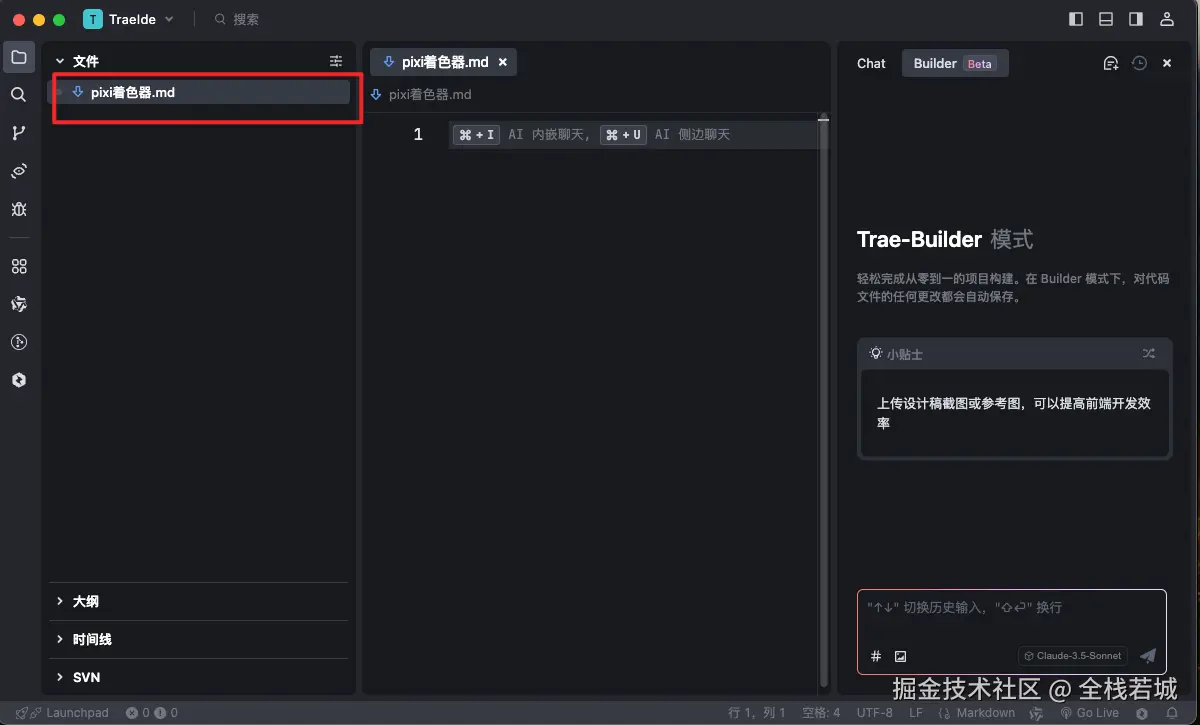Open the chat history clock icon
1200x725 pixels.
point(1139,63)
